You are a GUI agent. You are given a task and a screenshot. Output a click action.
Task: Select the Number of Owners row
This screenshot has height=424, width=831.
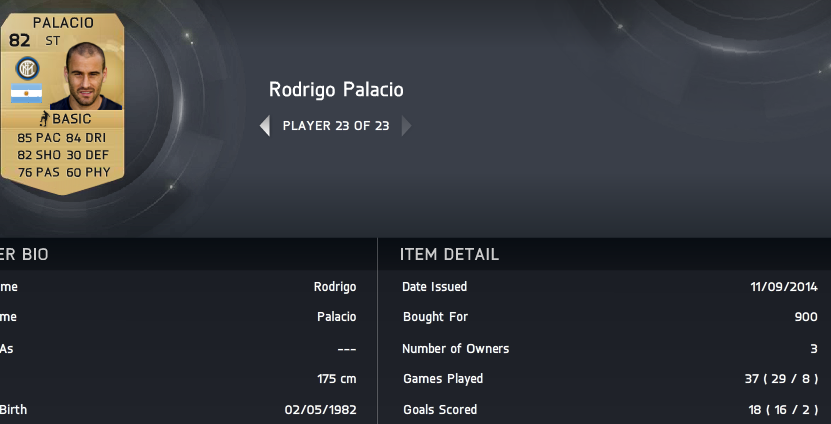coord(609,349)
